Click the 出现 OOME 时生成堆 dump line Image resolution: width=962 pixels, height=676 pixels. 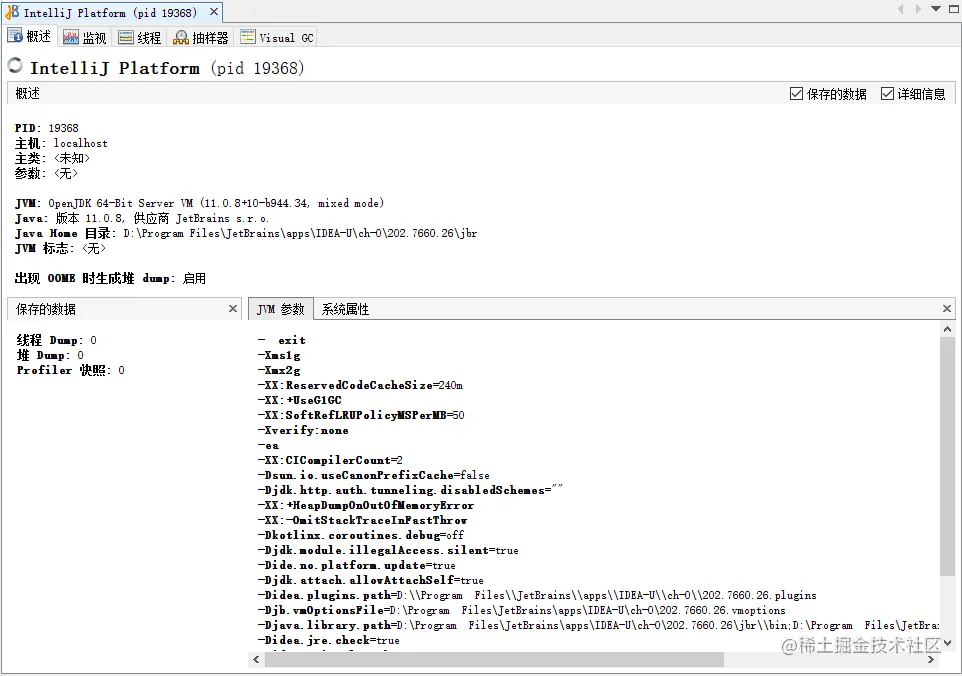point(110,278)
